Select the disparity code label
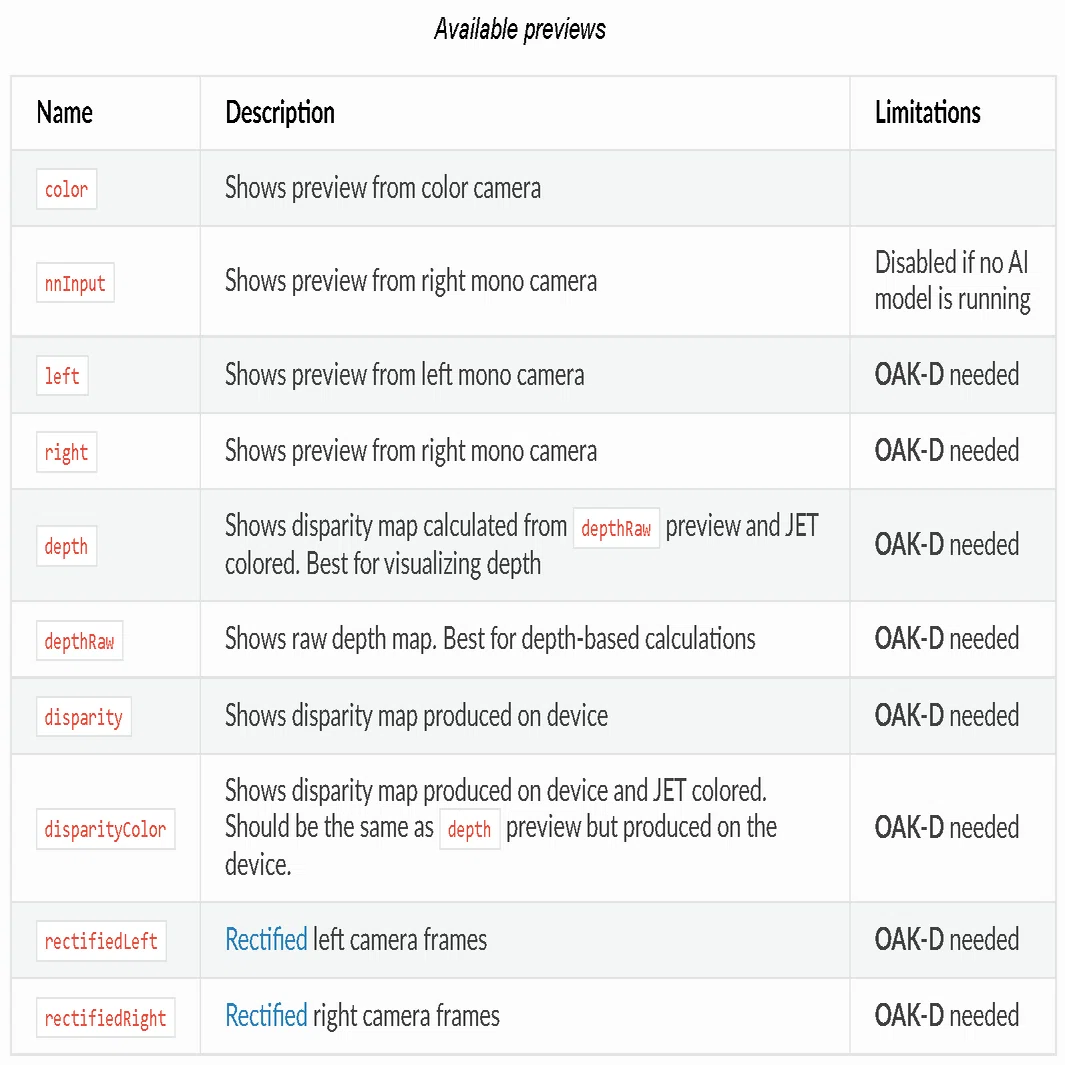1065x1065 pixels. [84, 717]
